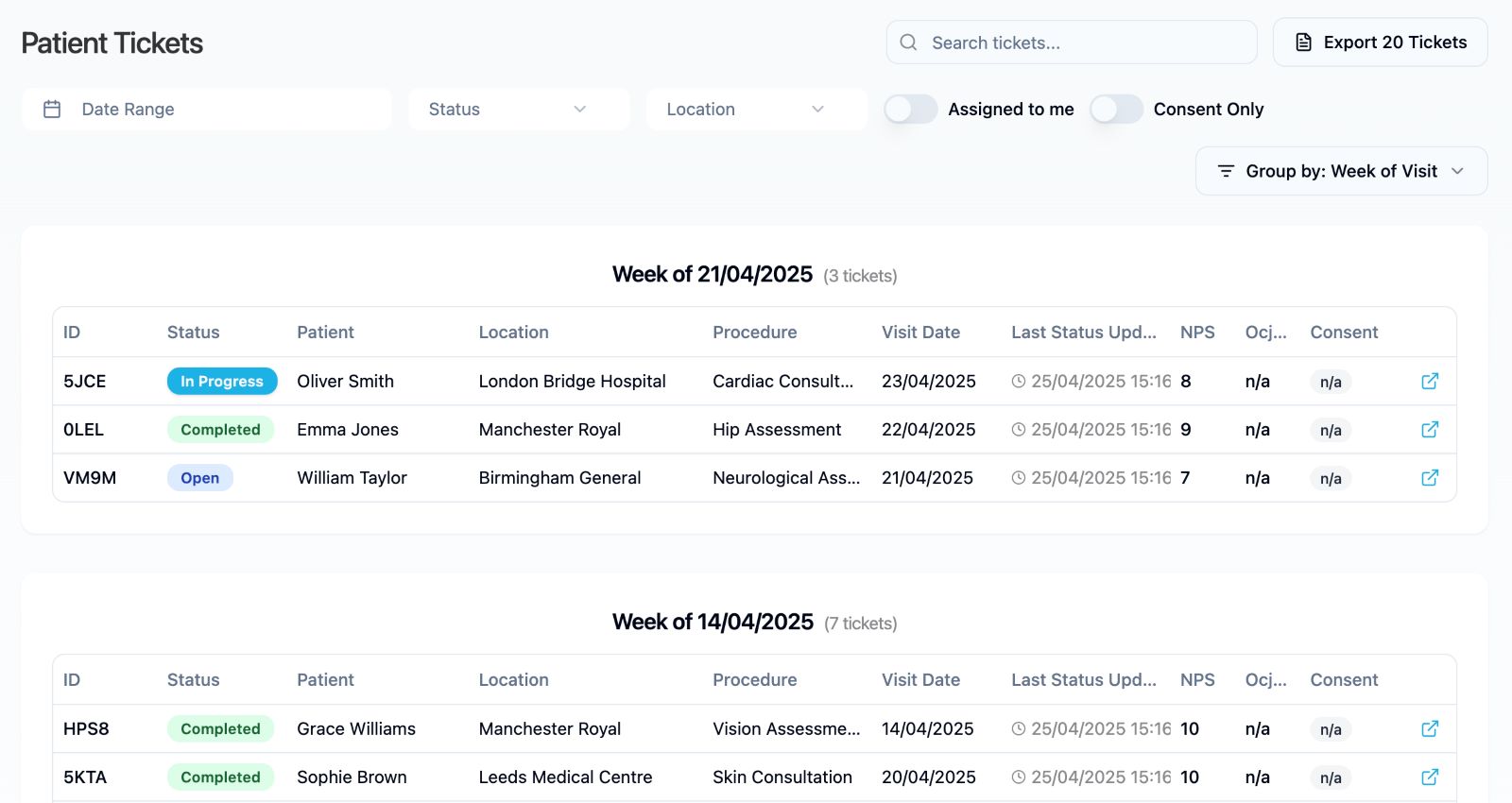Image resolution: width=1512 pixels, height=803 pixels.
Task: Click London Bridge Hospital location cell
Action: pyautogui.click(x=572, y=381)
